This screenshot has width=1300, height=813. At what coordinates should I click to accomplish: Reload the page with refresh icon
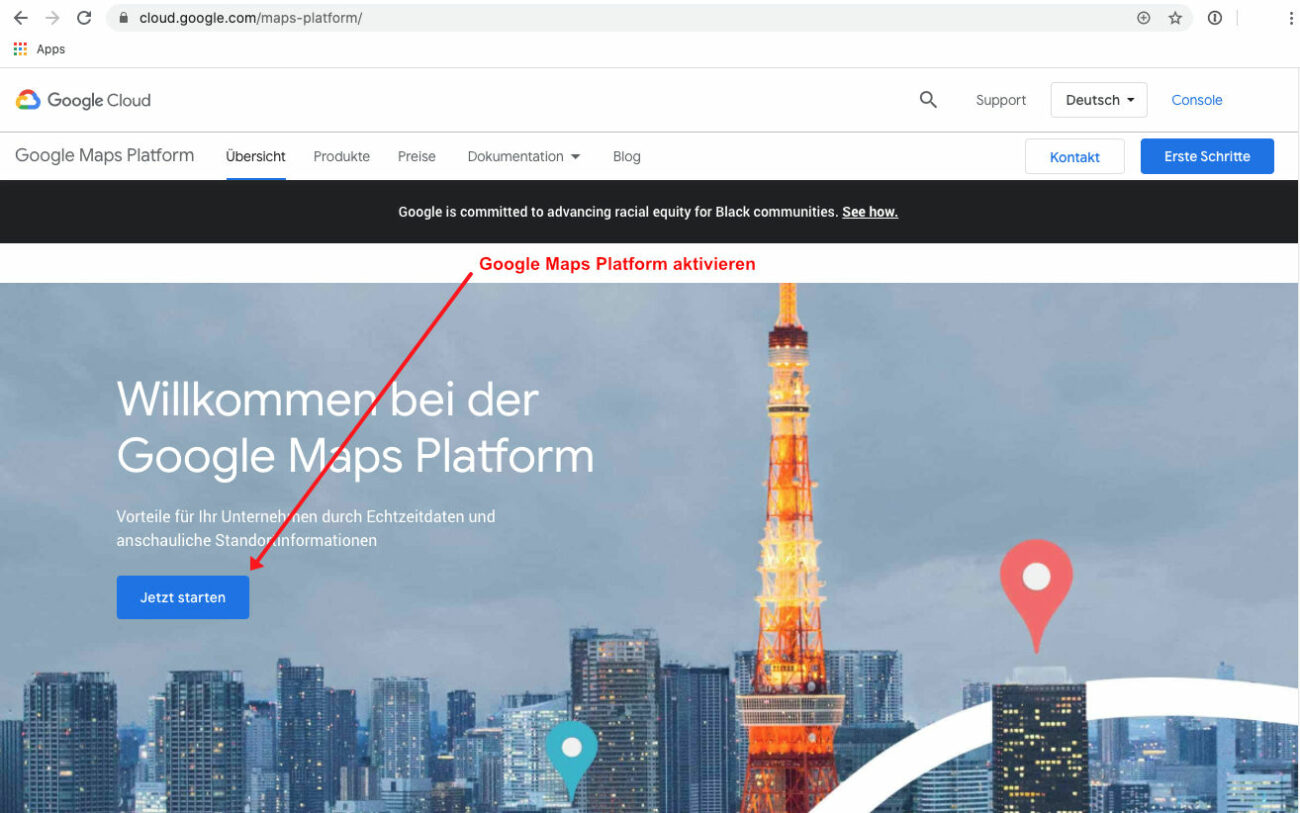(x=84, y=18)
